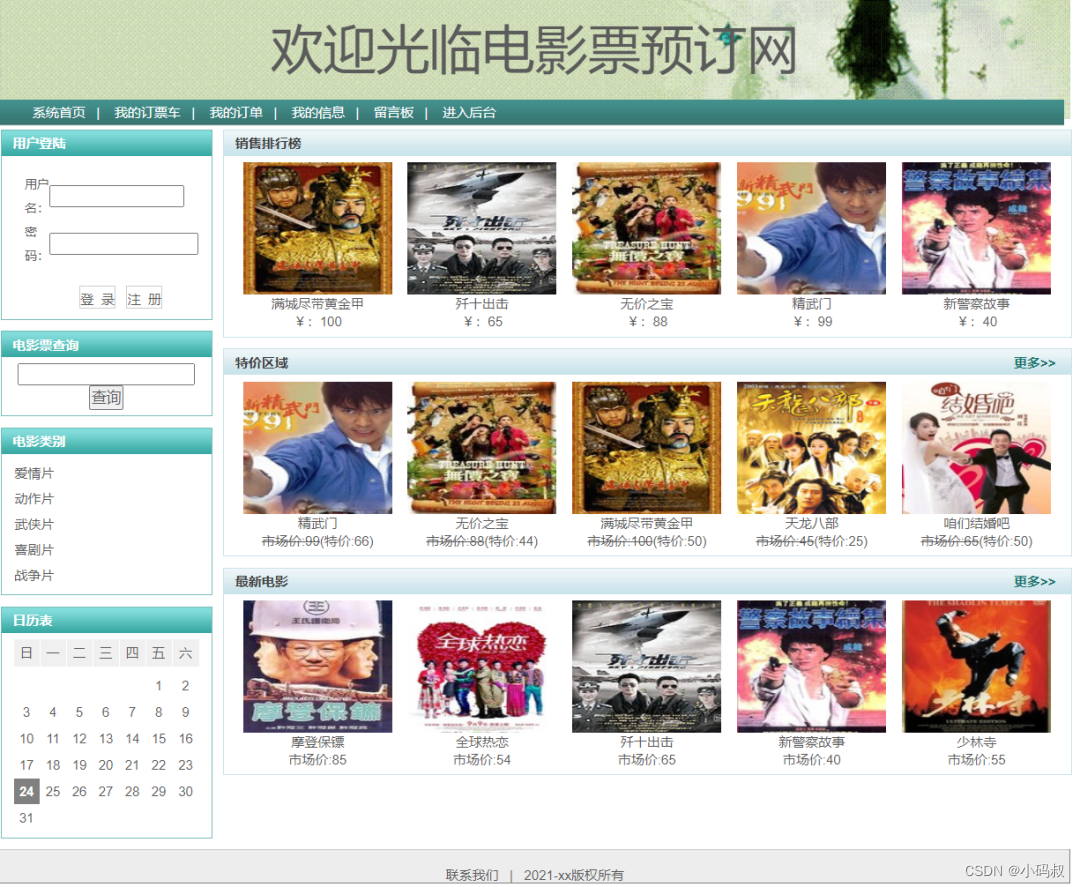The image size is (1080, 887).
Task: Click price text ¥: 100 under 满城尽带黄金甲
Action: pyautogui.click(x=319, y=322)
